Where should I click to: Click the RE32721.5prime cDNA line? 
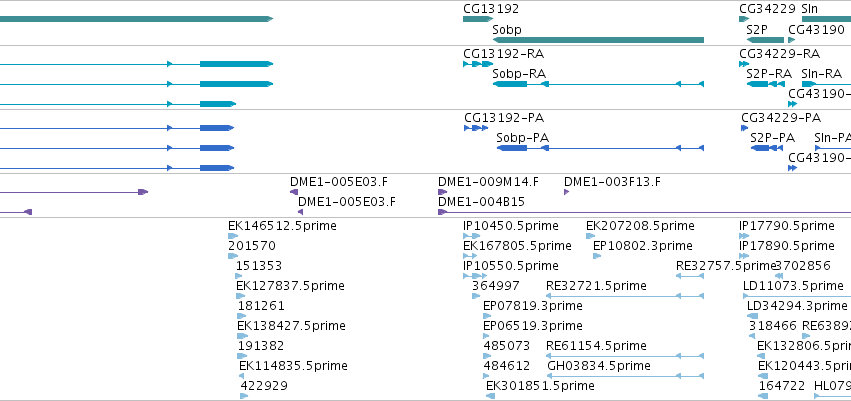(625, 296)
